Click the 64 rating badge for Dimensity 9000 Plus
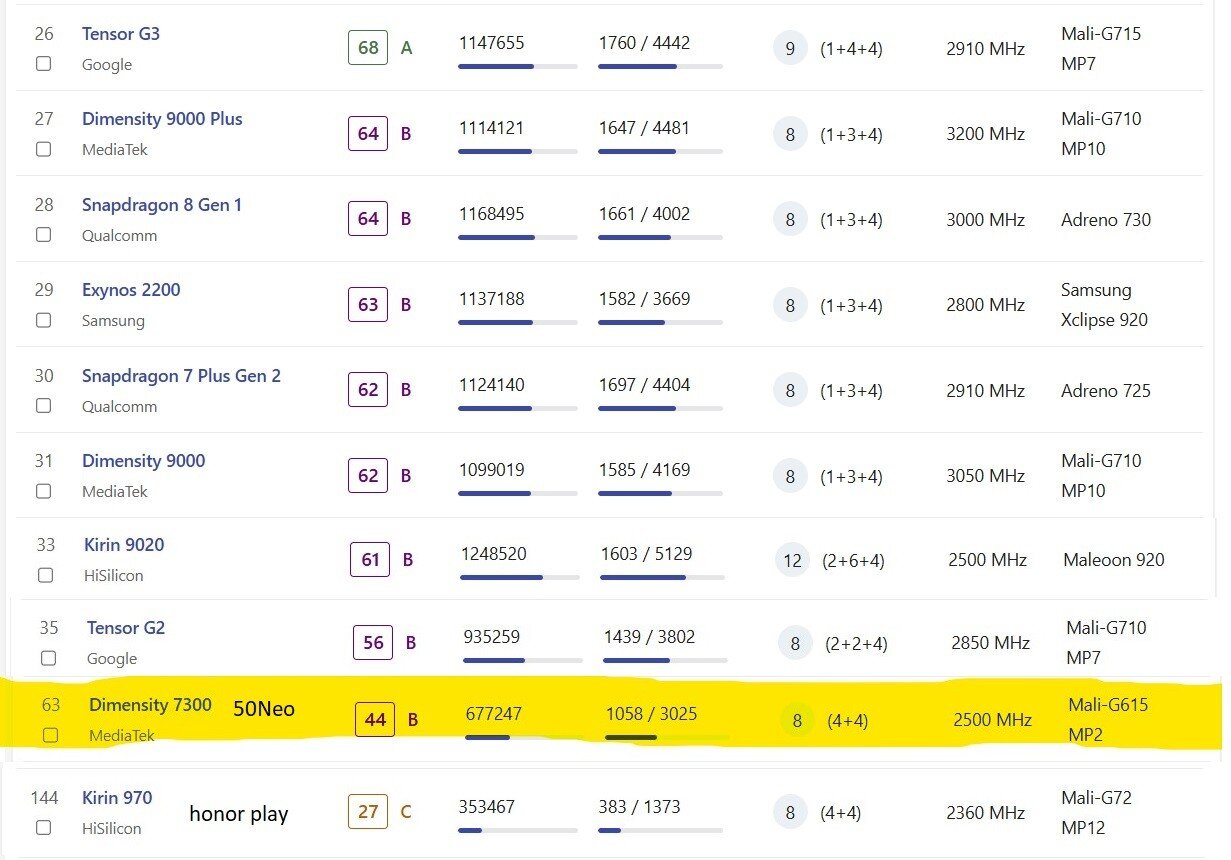The image size is (1231, 860). tap(368, 134)
